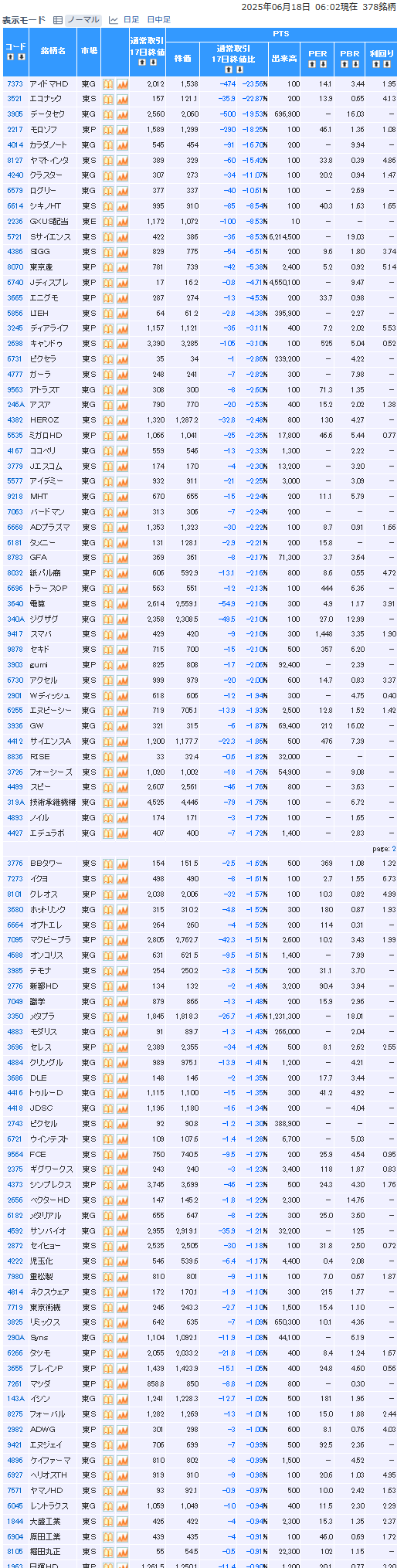This screenshot has width=404, height=1568.
Task: Open bar chart icon for BBタワー row
Action: pyautogui.click(x=108, y=864)
